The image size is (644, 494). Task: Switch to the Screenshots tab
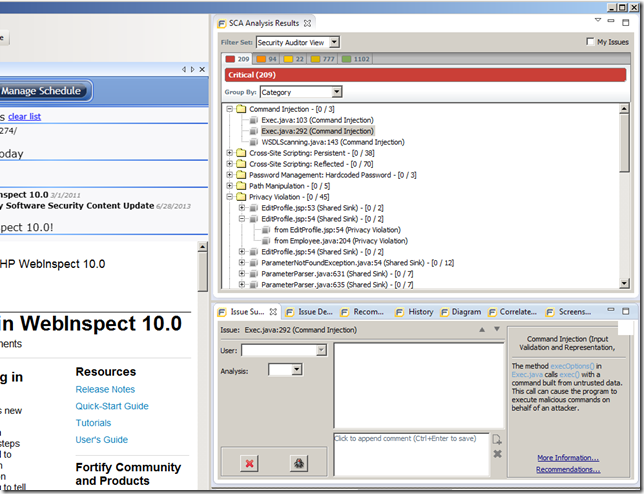(x=569, y=312)
